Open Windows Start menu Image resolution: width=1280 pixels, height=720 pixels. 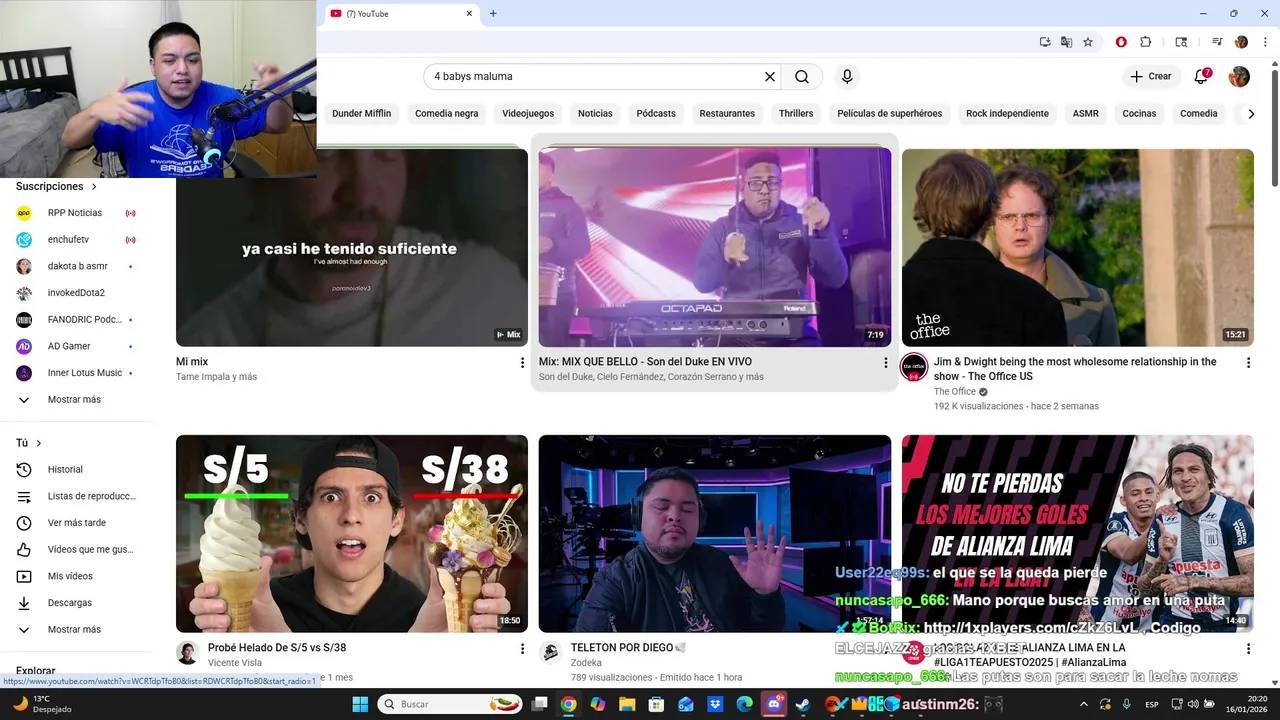pyautogui.click(x=360, y=704)
